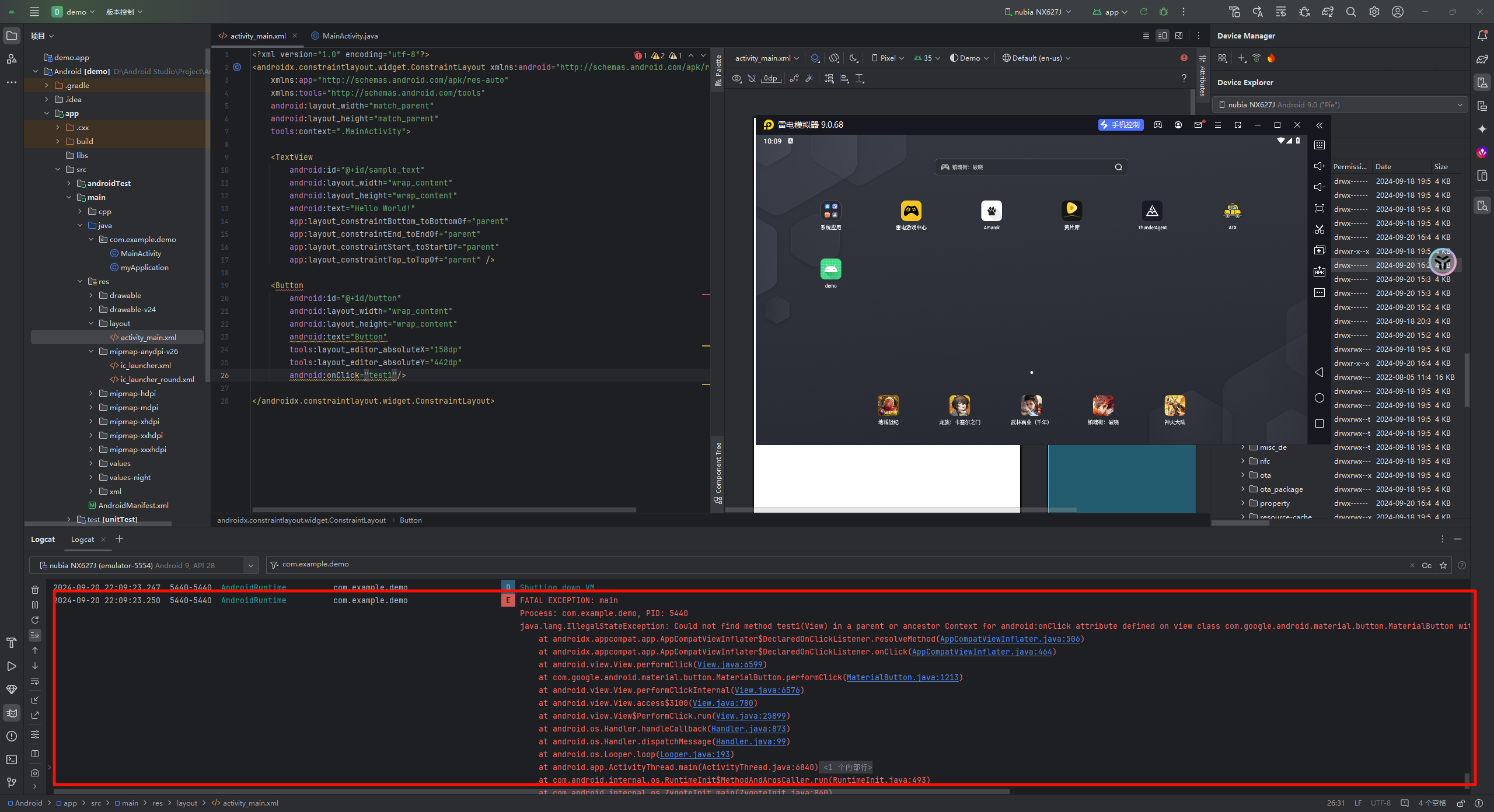Open the Pixel device dropdown

click(888, 58)
